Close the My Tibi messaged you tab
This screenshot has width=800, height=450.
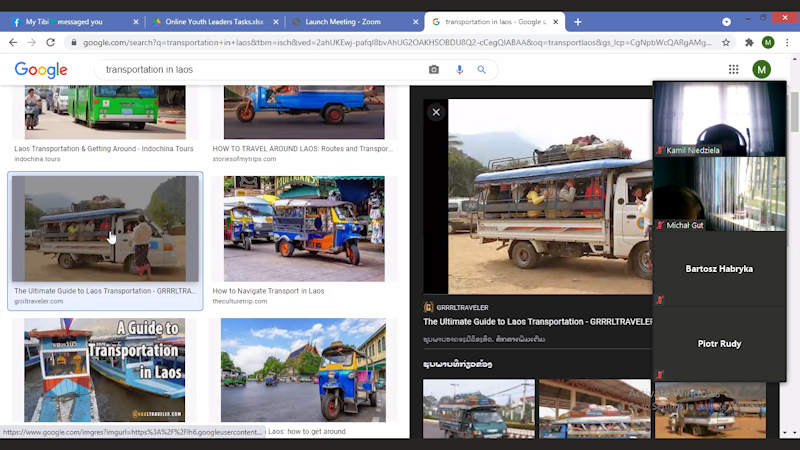point(136,22)
